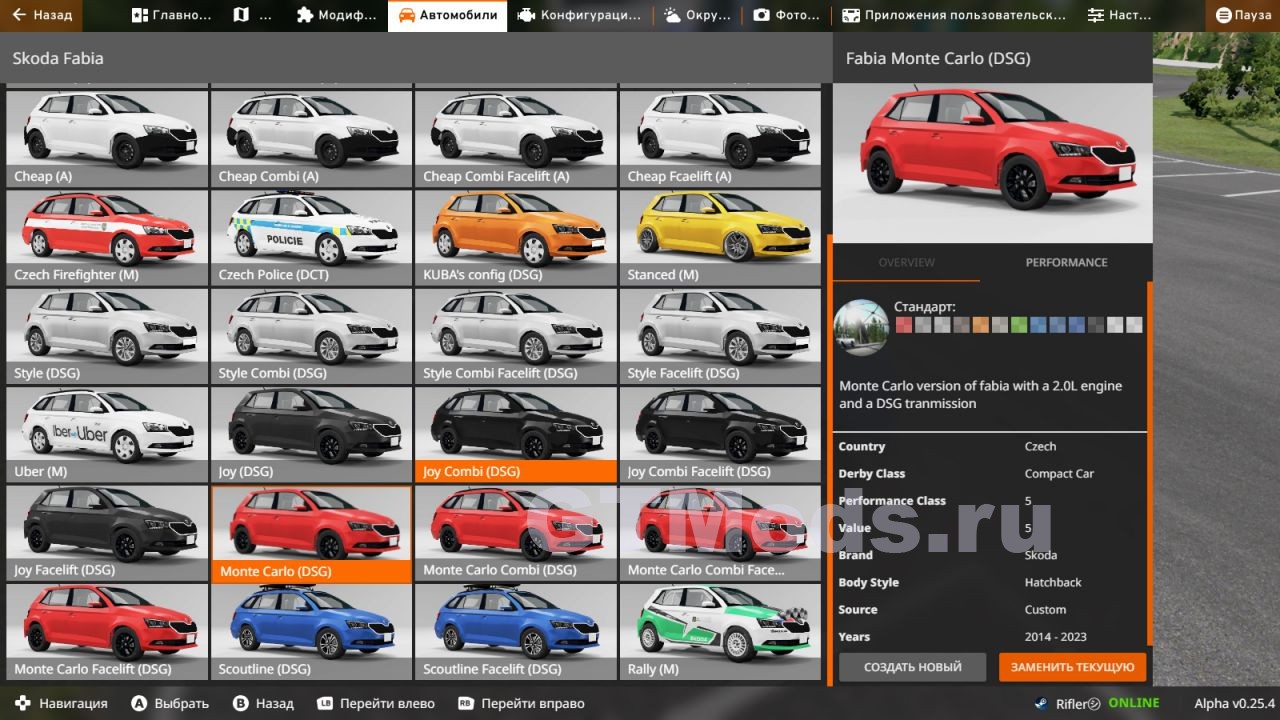
Task: Select the Cheap Combi (A) configuration
Action: pos(311,138)
